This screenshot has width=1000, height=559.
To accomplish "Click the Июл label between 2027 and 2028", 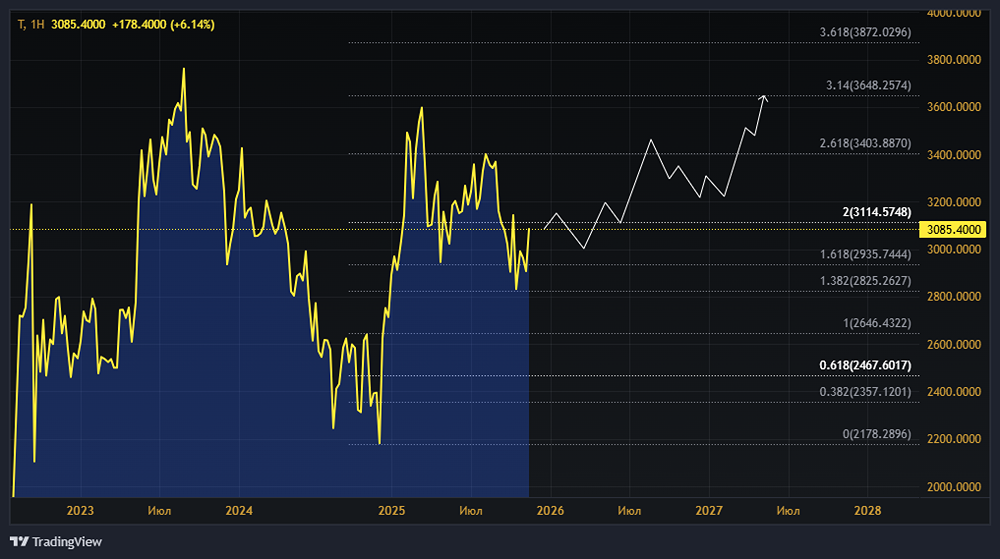I will (788, 511).
